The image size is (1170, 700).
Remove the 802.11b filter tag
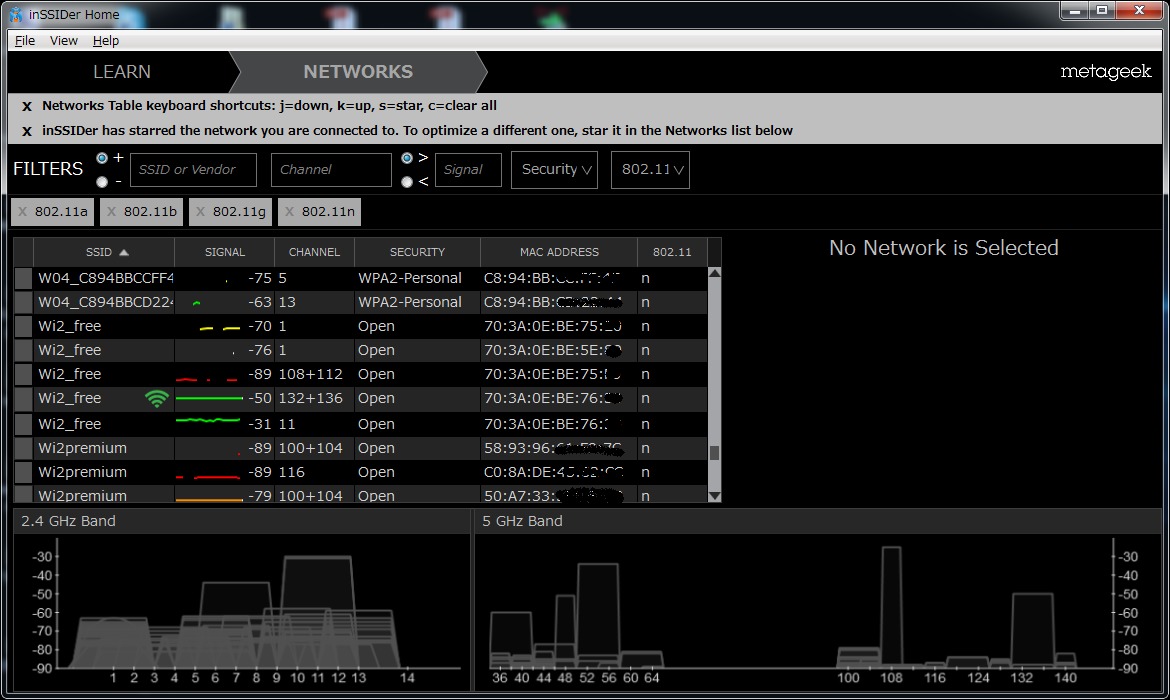[x=112, y=212]
